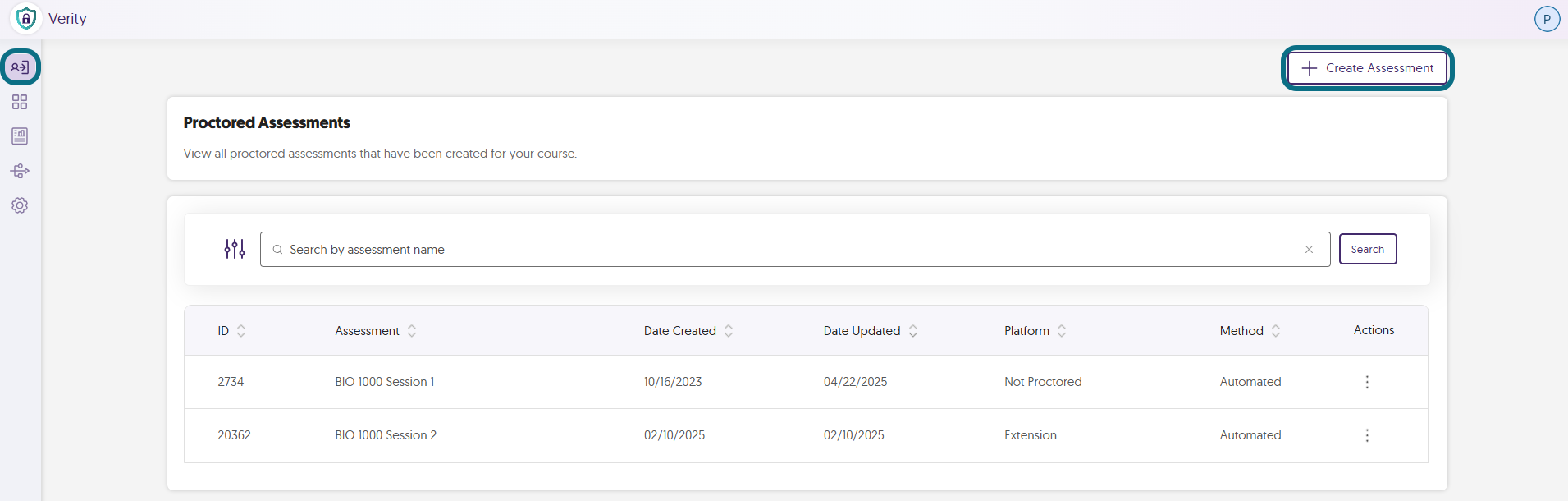1568x501 pixels.
Task: Open the settings gear in sidebar
Action: pyautogui.click(x=20, y=205)
